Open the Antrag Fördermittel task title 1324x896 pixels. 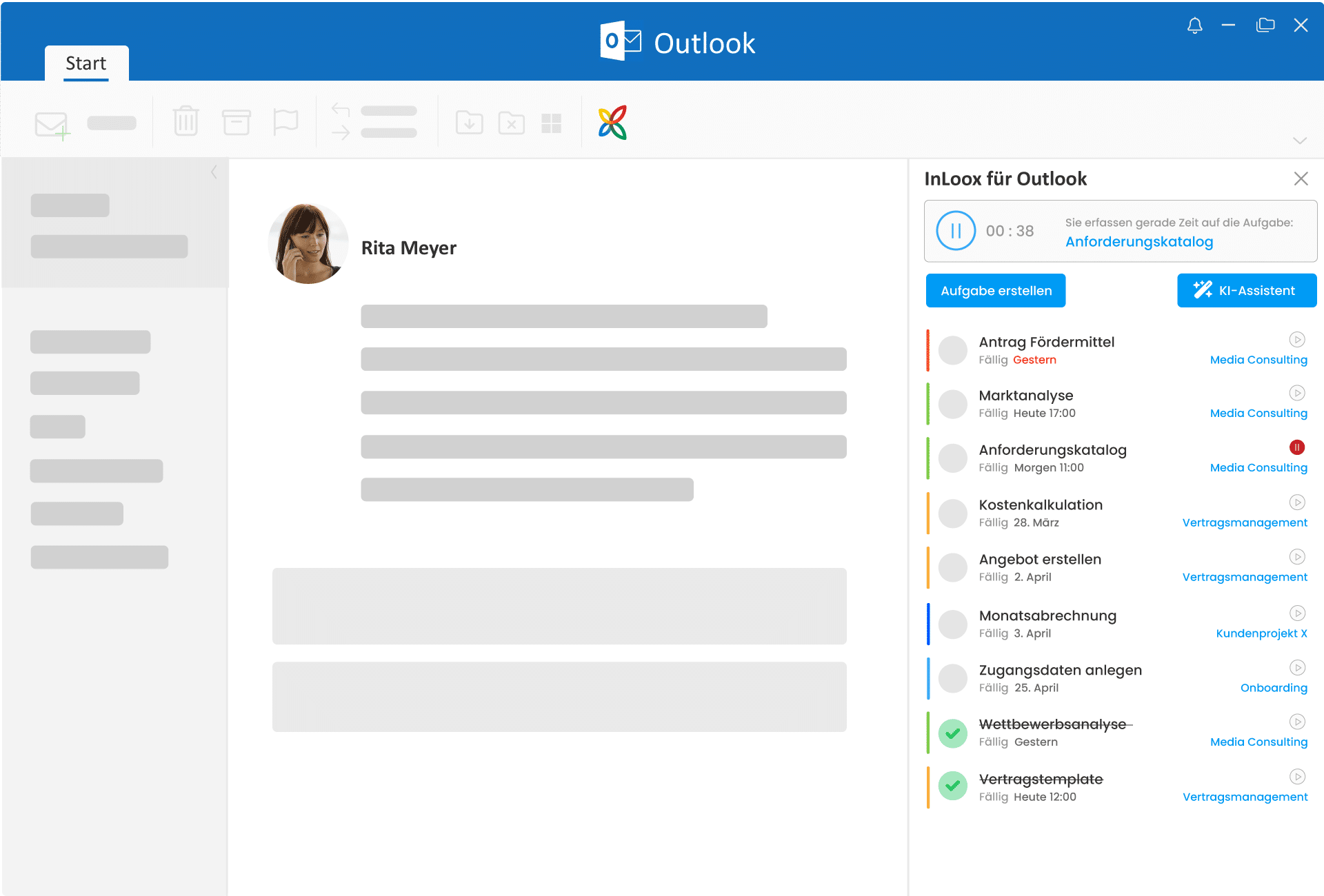pyautogui.click(x=1046, y=342)
